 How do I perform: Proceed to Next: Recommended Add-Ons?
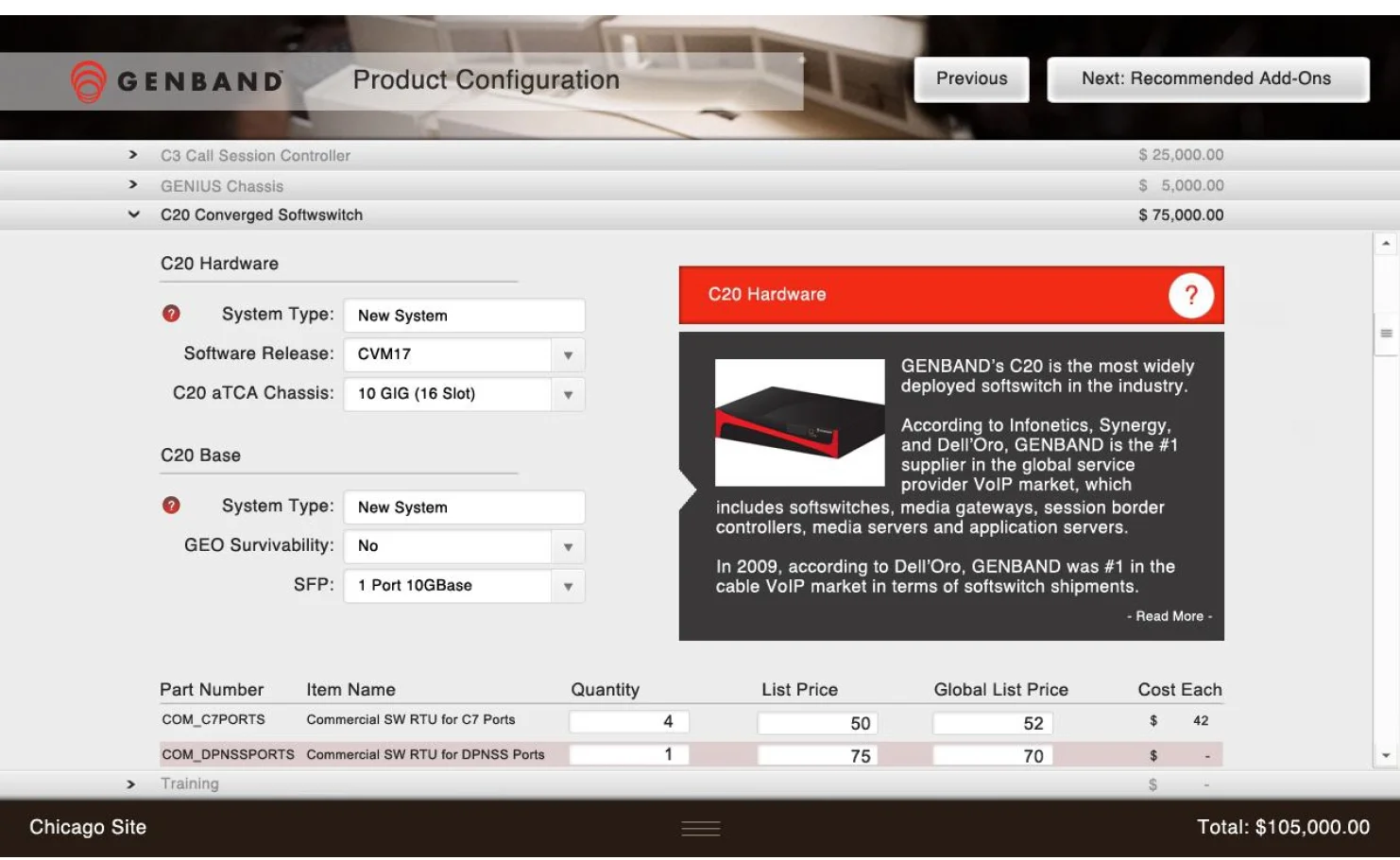(x=1207, y=79)
